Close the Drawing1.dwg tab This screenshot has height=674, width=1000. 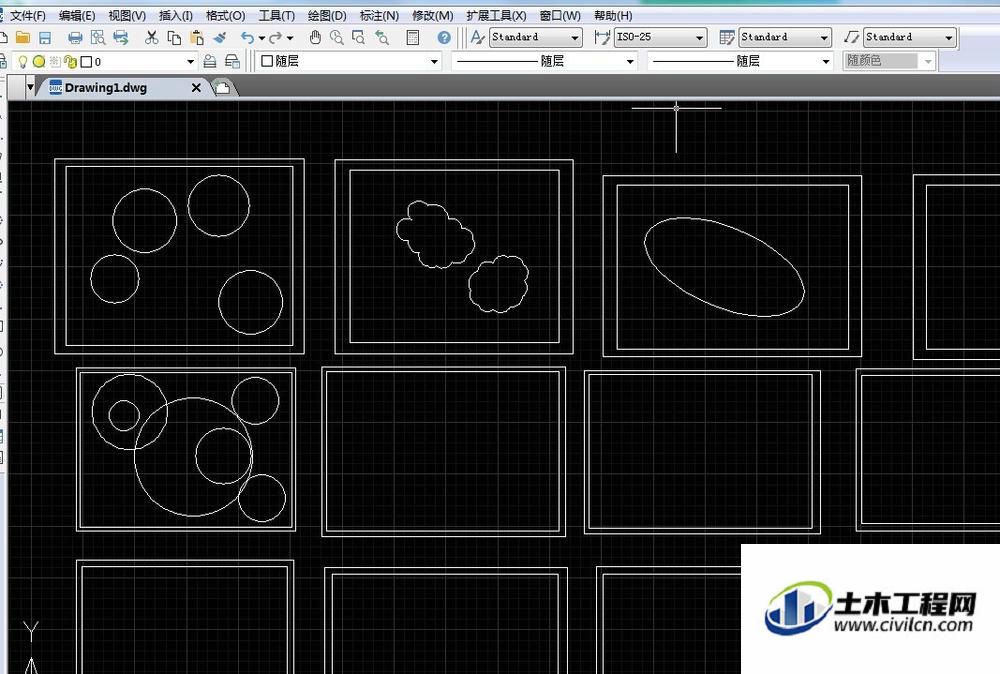click(x=196, y=88)
